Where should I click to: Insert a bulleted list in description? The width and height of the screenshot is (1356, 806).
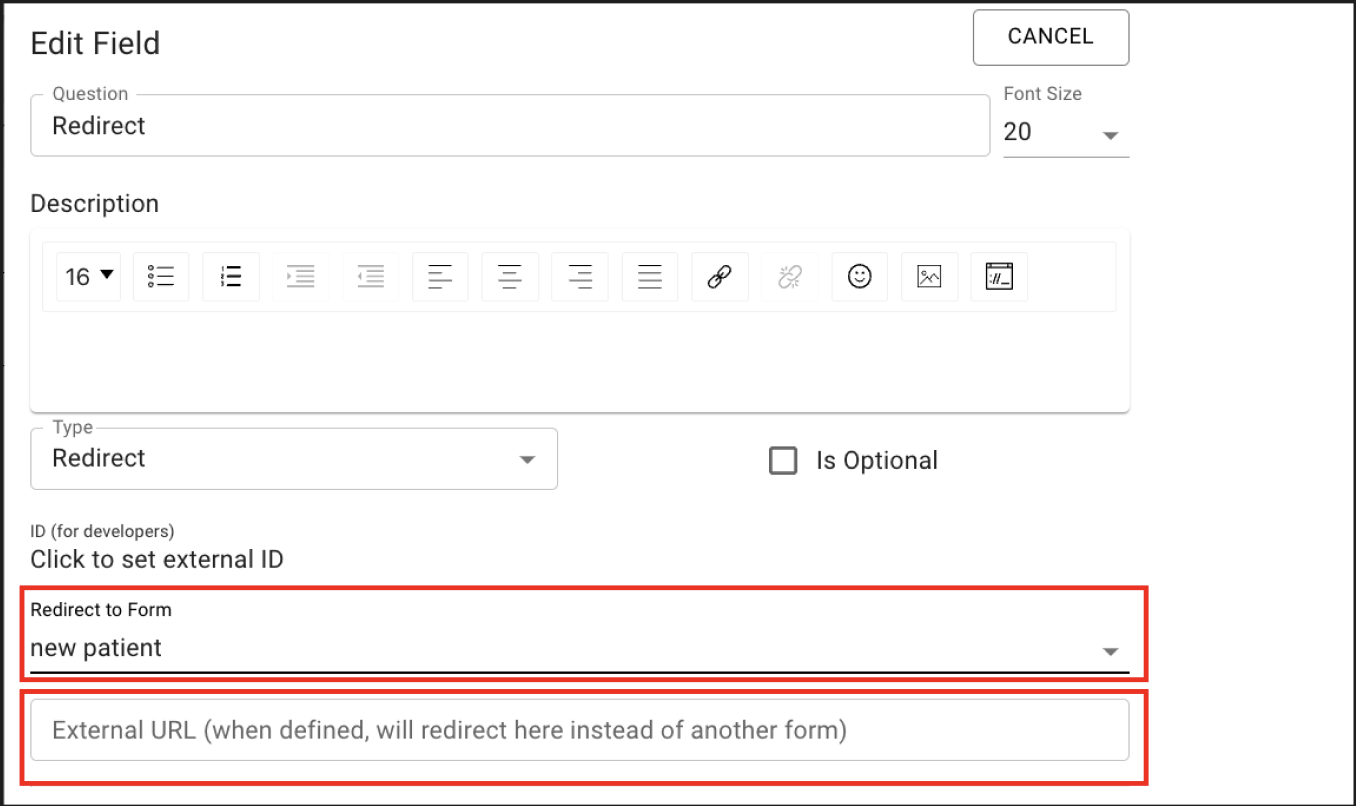pyautogui.click(x=161, y=277)
